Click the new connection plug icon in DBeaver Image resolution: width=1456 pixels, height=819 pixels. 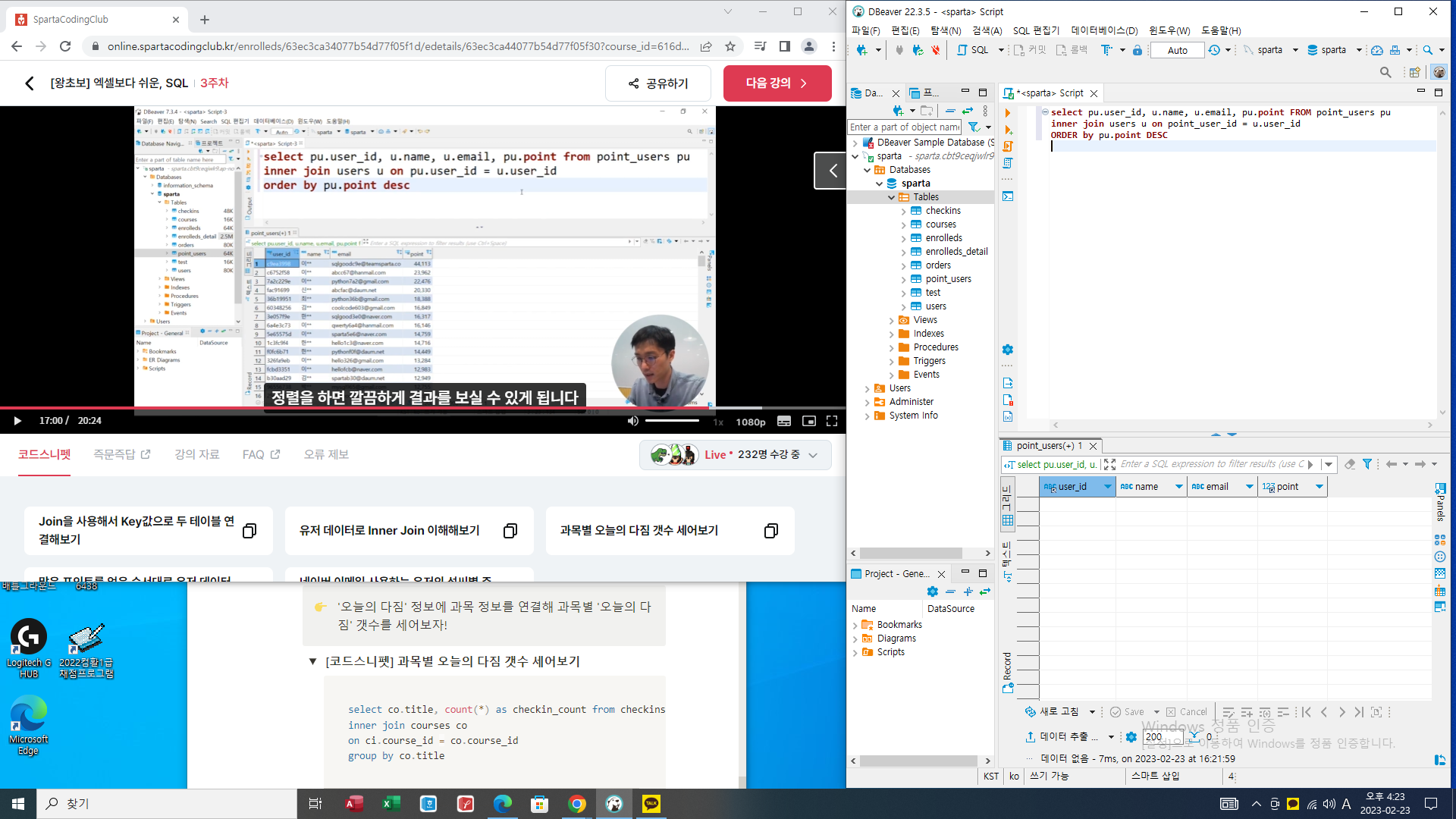click(862, 50)
